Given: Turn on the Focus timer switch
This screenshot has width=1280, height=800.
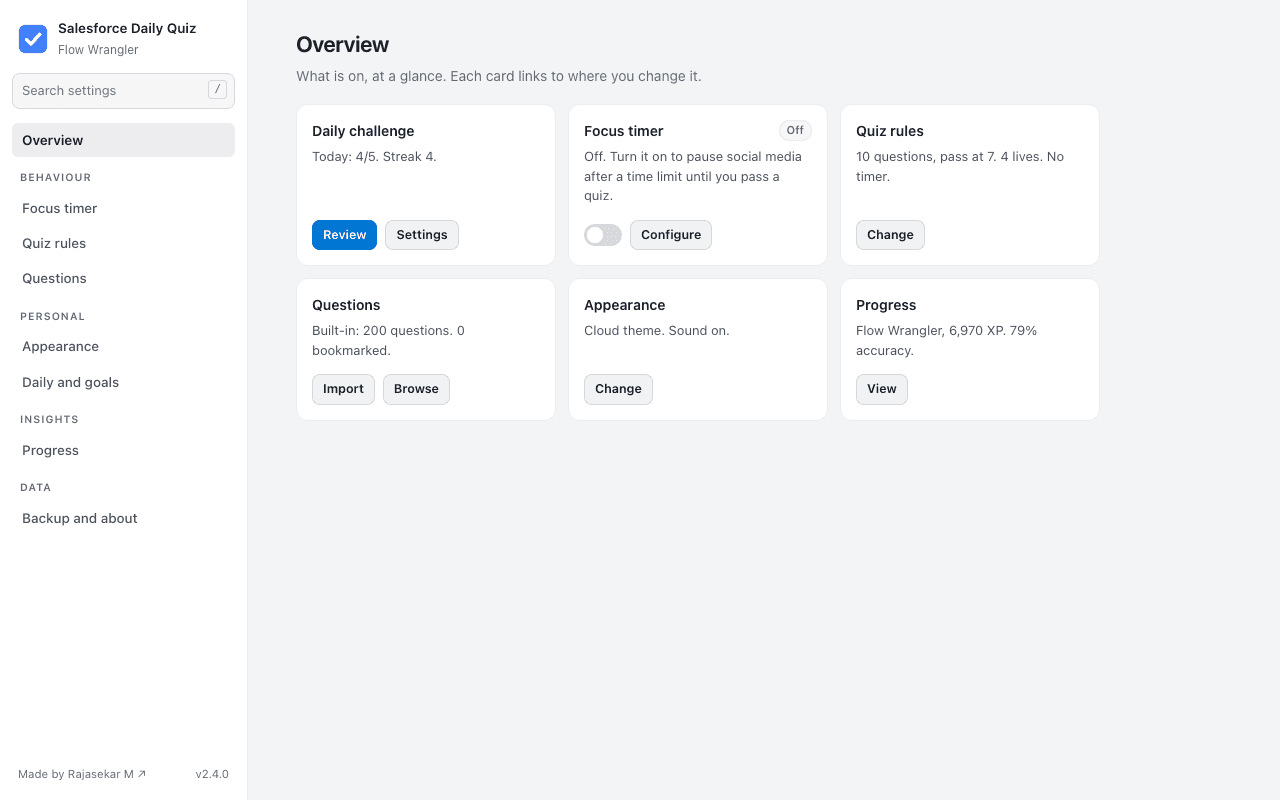Looking at the screenshot, I should (x=603, y=235).
